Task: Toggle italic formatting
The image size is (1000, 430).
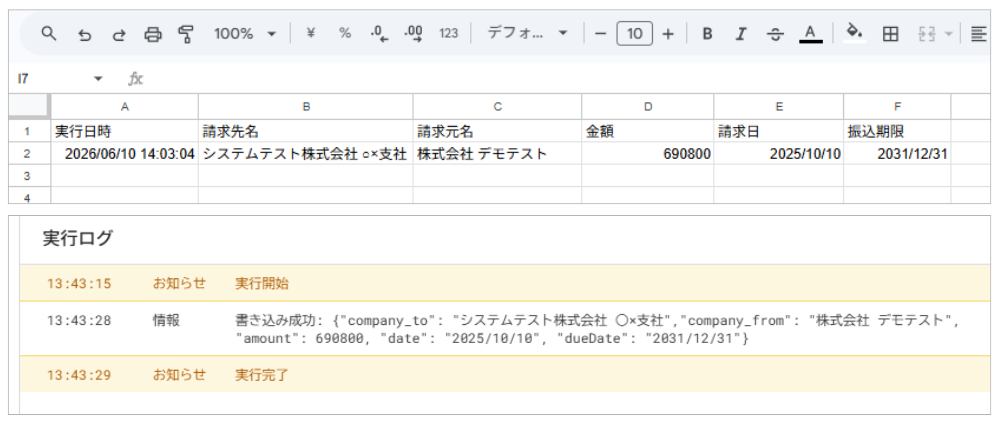Action: (x=740, y=34)
